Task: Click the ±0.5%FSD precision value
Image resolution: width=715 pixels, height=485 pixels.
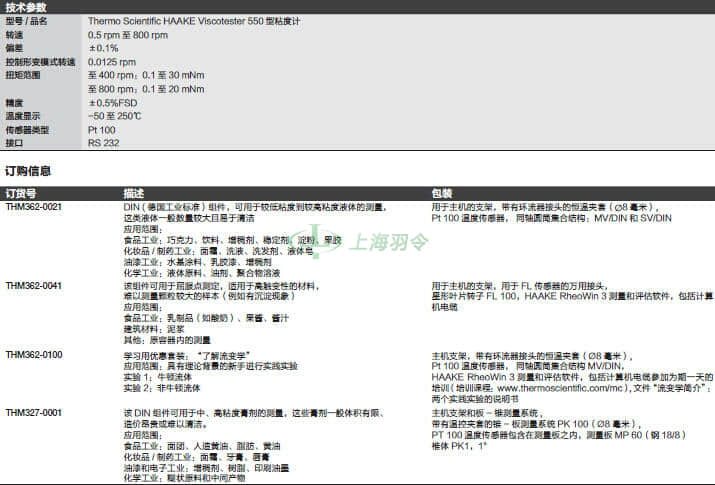Action: coord(113,103)
